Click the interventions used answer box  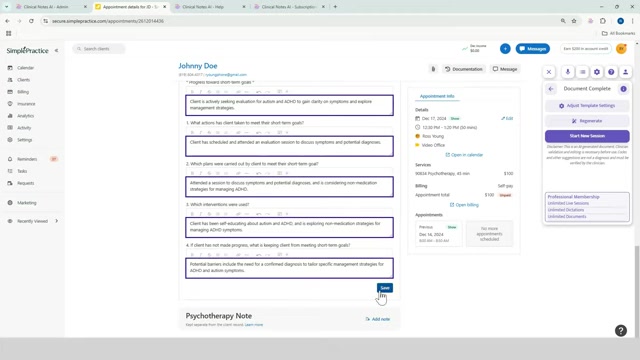click(x=289, y=227)
